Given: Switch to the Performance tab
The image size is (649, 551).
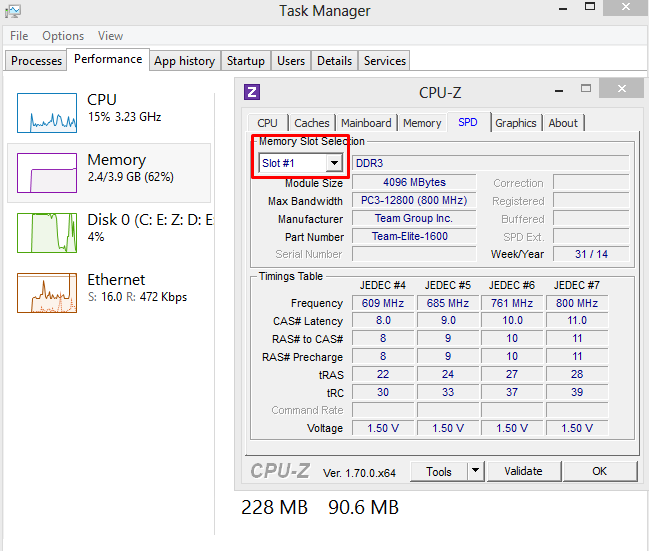Looking at the screenshot, I should click(x=108, y=59).
